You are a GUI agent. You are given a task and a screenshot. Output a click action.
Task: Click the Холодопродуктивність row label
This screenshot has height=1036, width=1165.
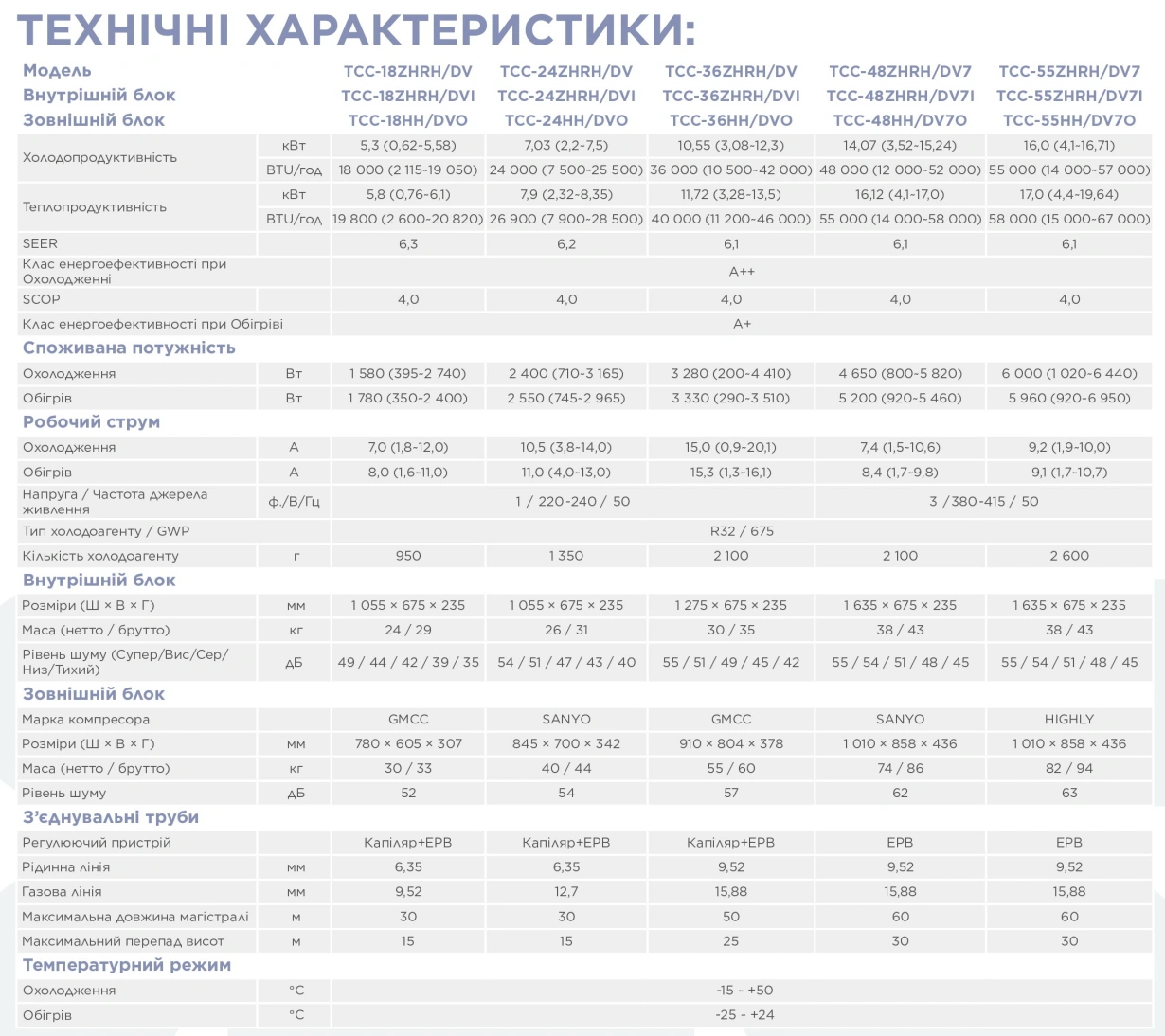tap(99, 157)
